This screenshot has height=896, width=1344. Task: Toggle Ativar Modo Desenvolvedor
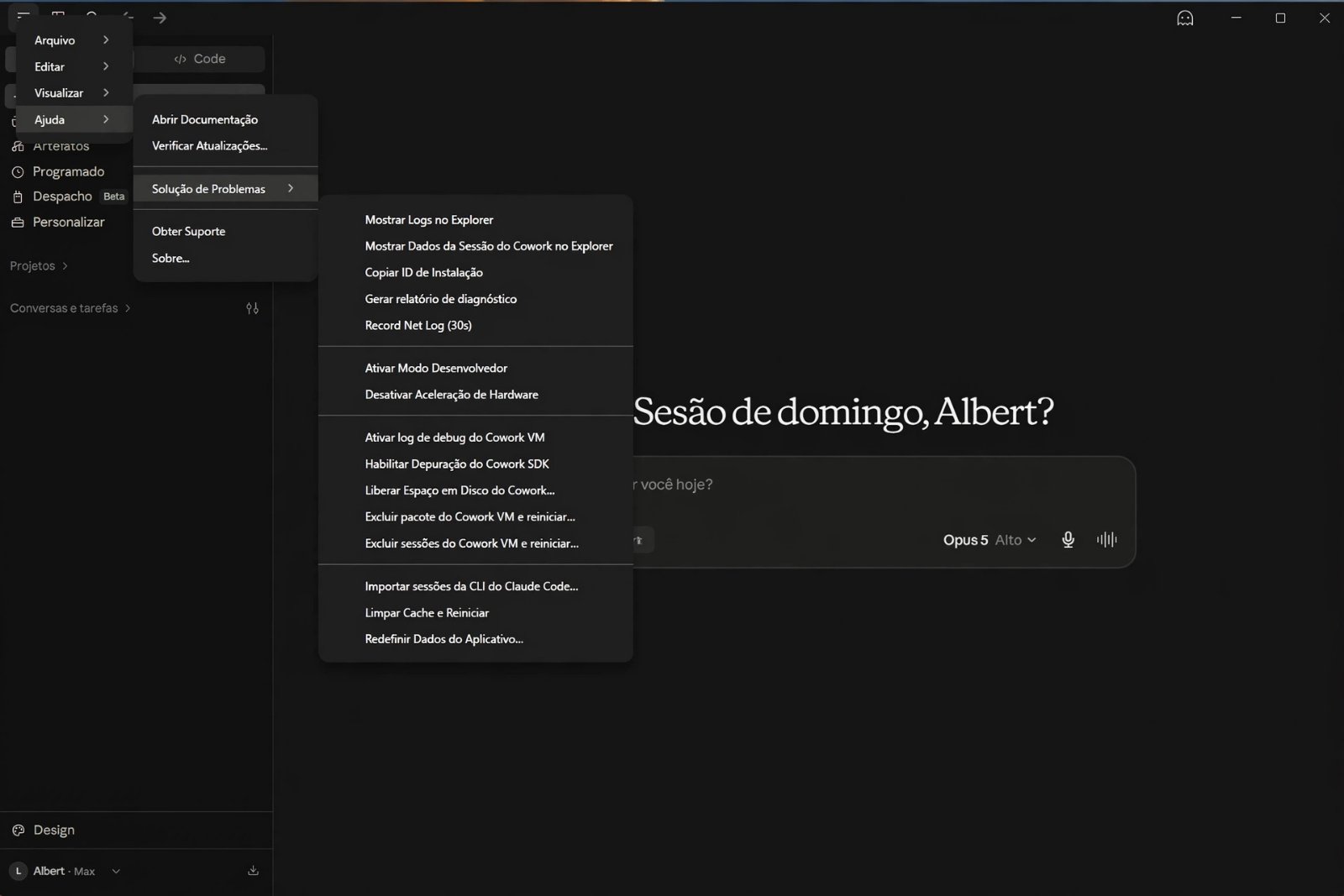(475, 368)
